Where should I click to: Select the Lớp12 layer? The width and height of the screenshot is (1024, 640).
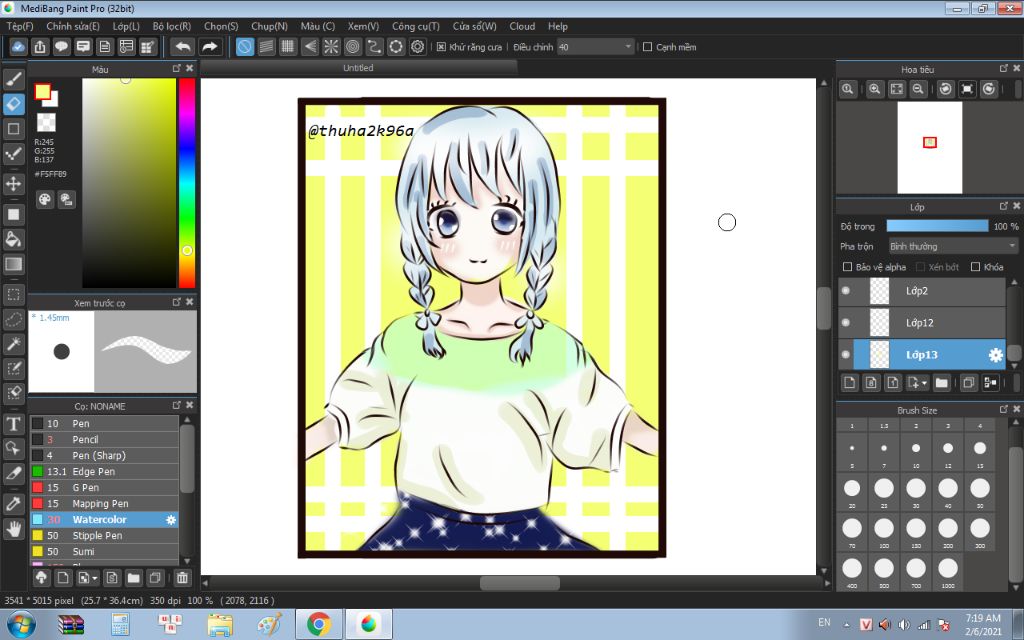coord(922,323)
